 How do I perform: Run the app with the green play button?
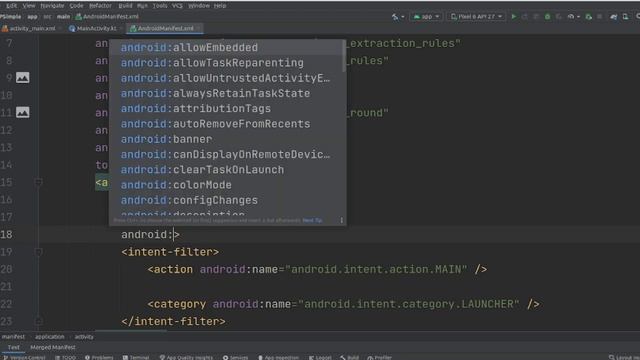click(514, 17)
